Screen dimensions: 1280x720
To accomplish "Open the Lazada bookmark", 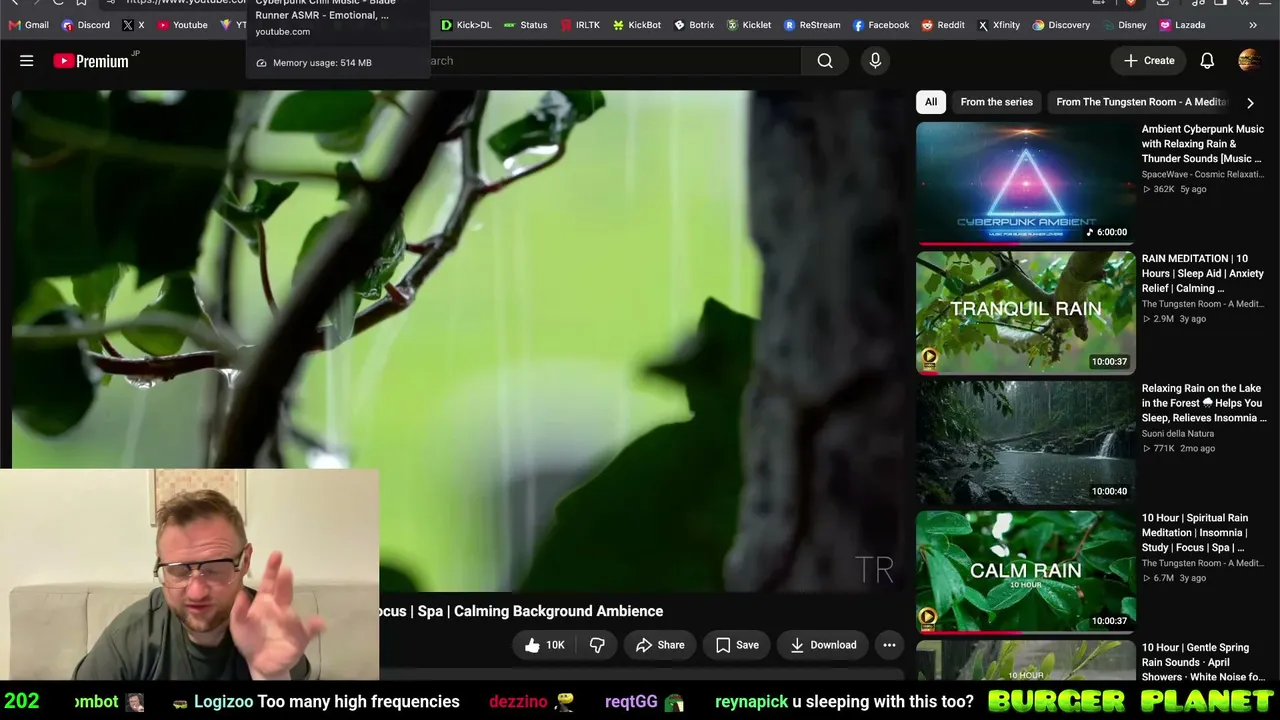I will 1182,25.
